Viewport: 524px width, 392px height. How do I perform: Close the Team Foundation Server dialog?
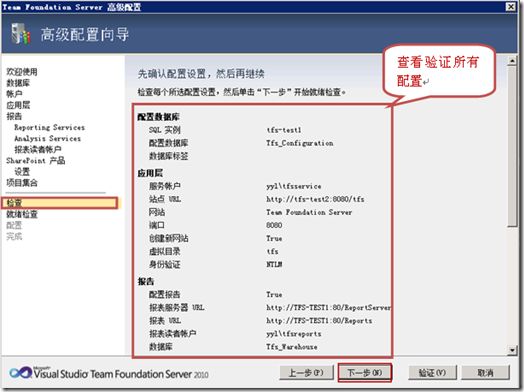[510, 6]
